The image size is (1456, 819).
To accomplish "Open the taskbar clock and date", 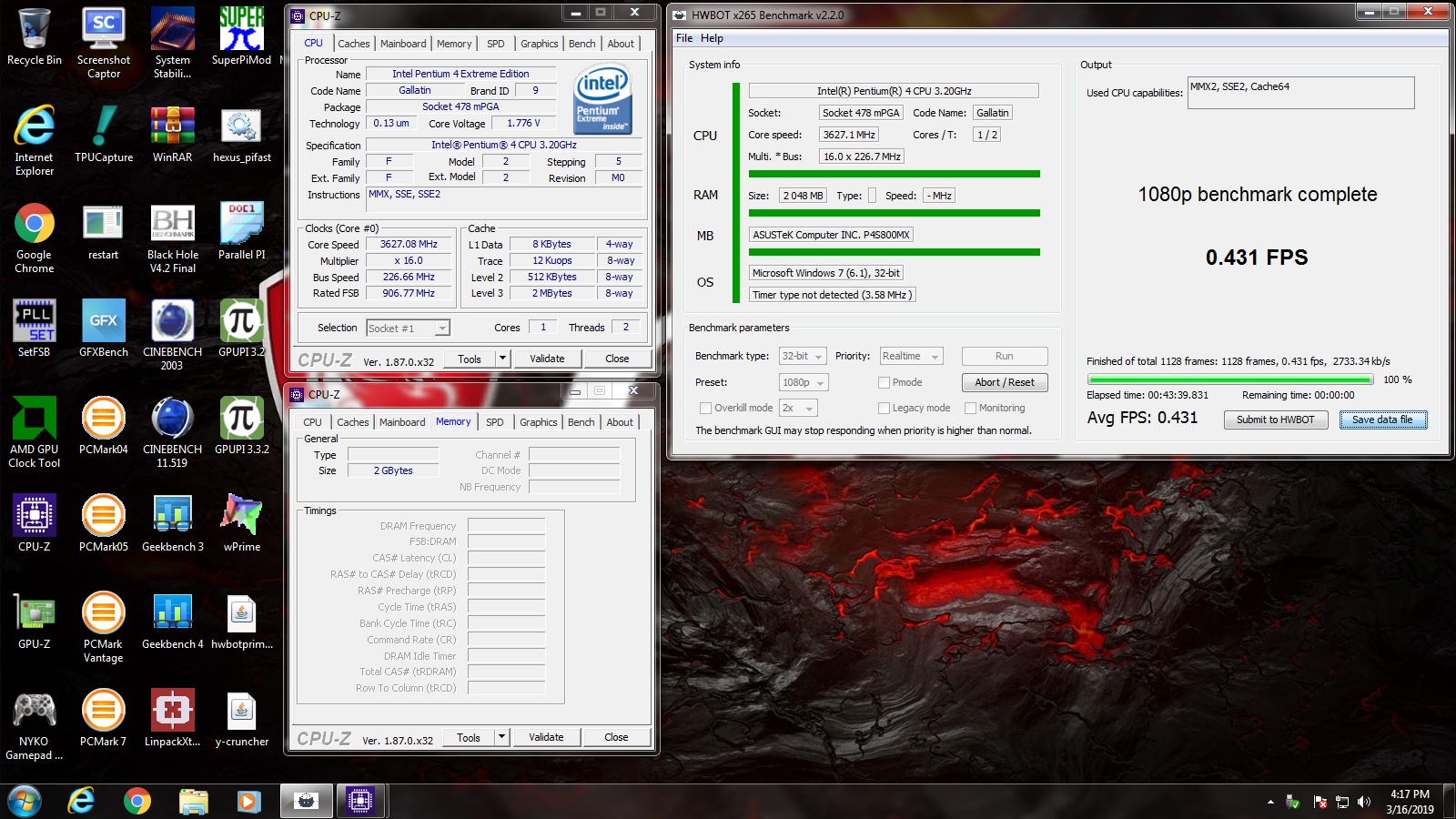I will coord(1410,802).
